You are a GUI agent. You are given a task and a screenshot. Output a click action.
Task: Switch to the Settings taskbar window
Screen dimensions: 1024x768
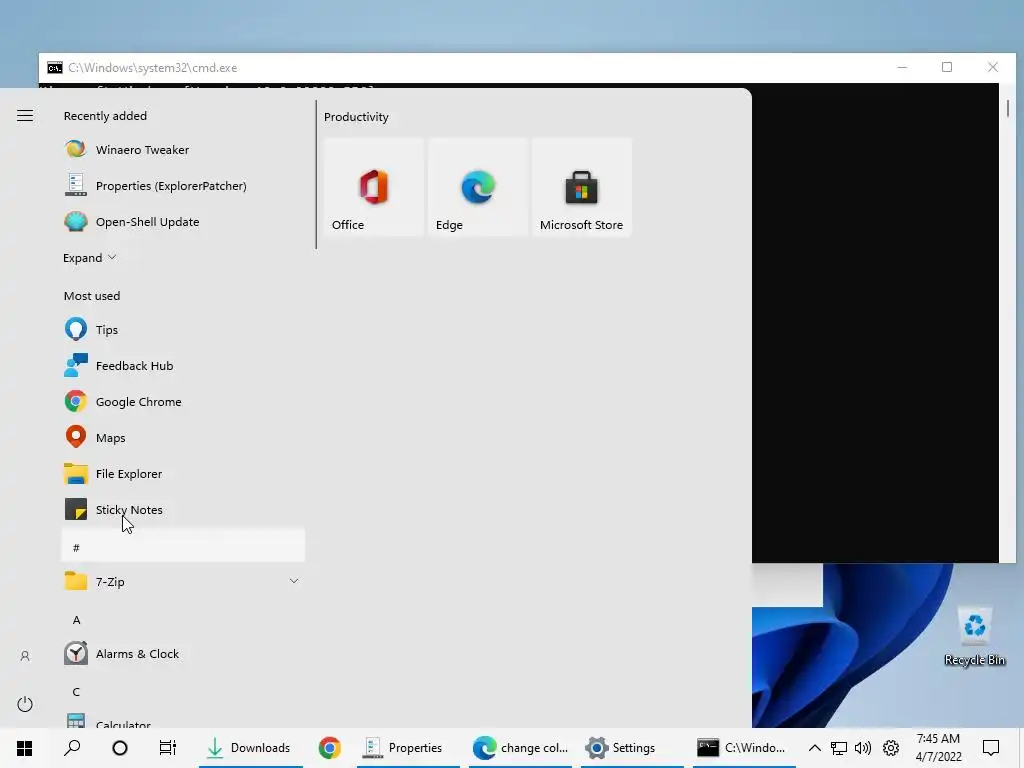point(632,747)
